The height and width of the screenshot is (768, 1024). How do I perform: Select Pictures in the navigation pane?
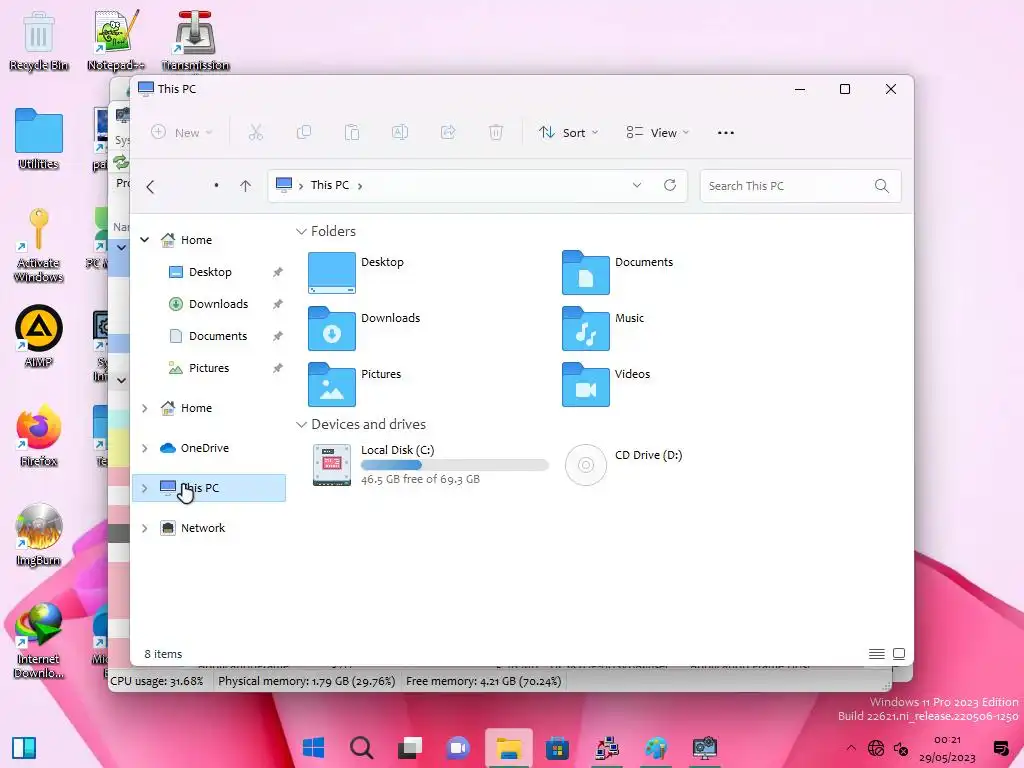pos(208,368)
